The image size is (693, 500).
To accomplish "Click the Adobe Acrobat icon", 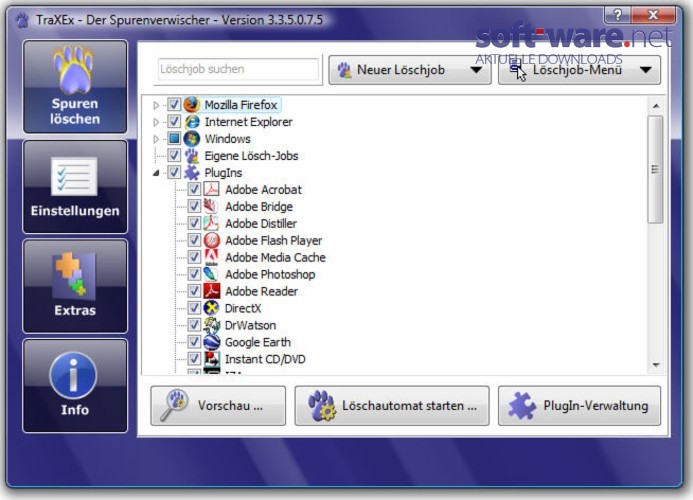I will click(x=212, y=189).
